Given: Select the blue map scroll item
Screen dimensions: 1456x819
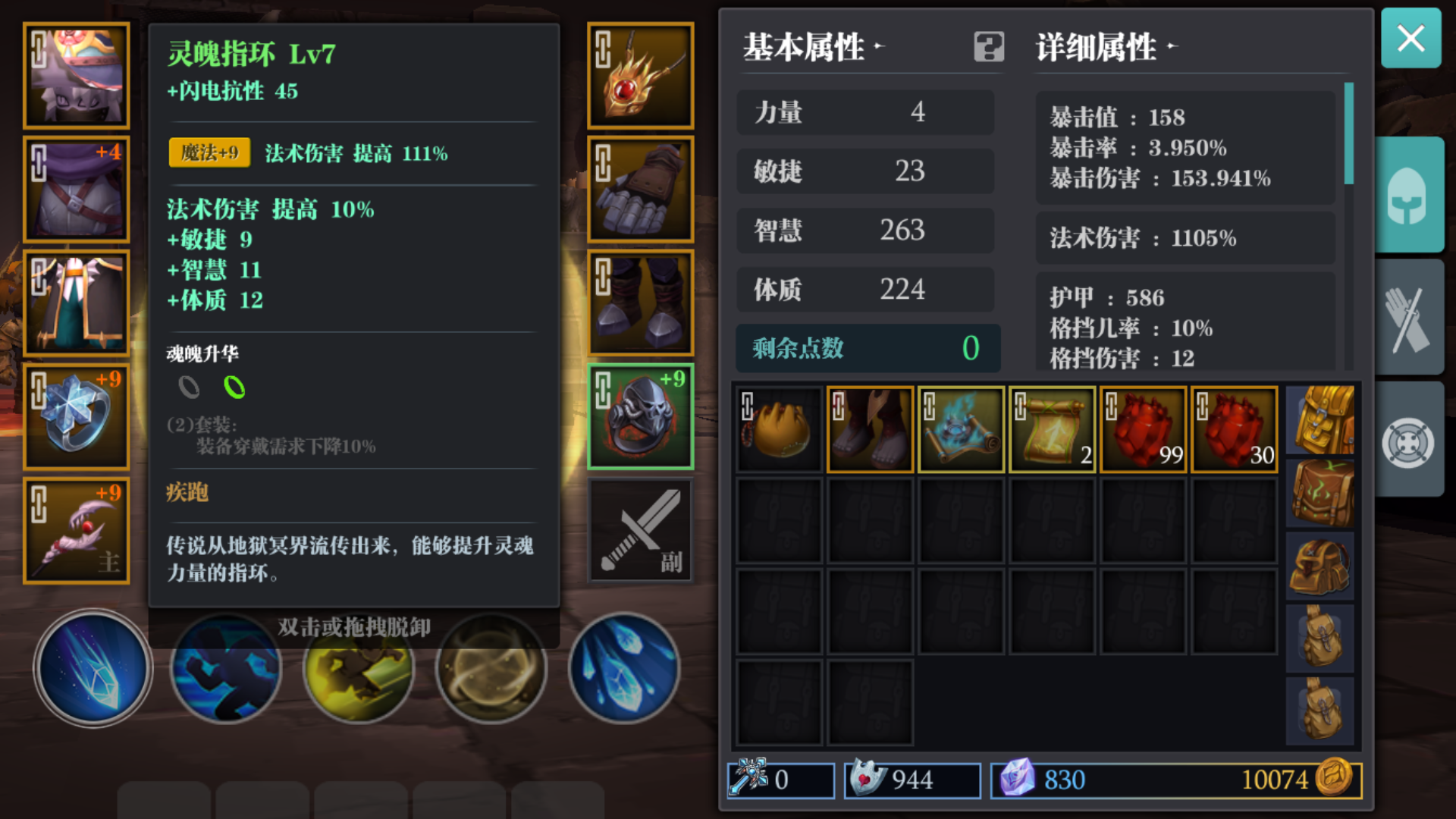Looking at the screenshot, I should click(x=962, y=429).
